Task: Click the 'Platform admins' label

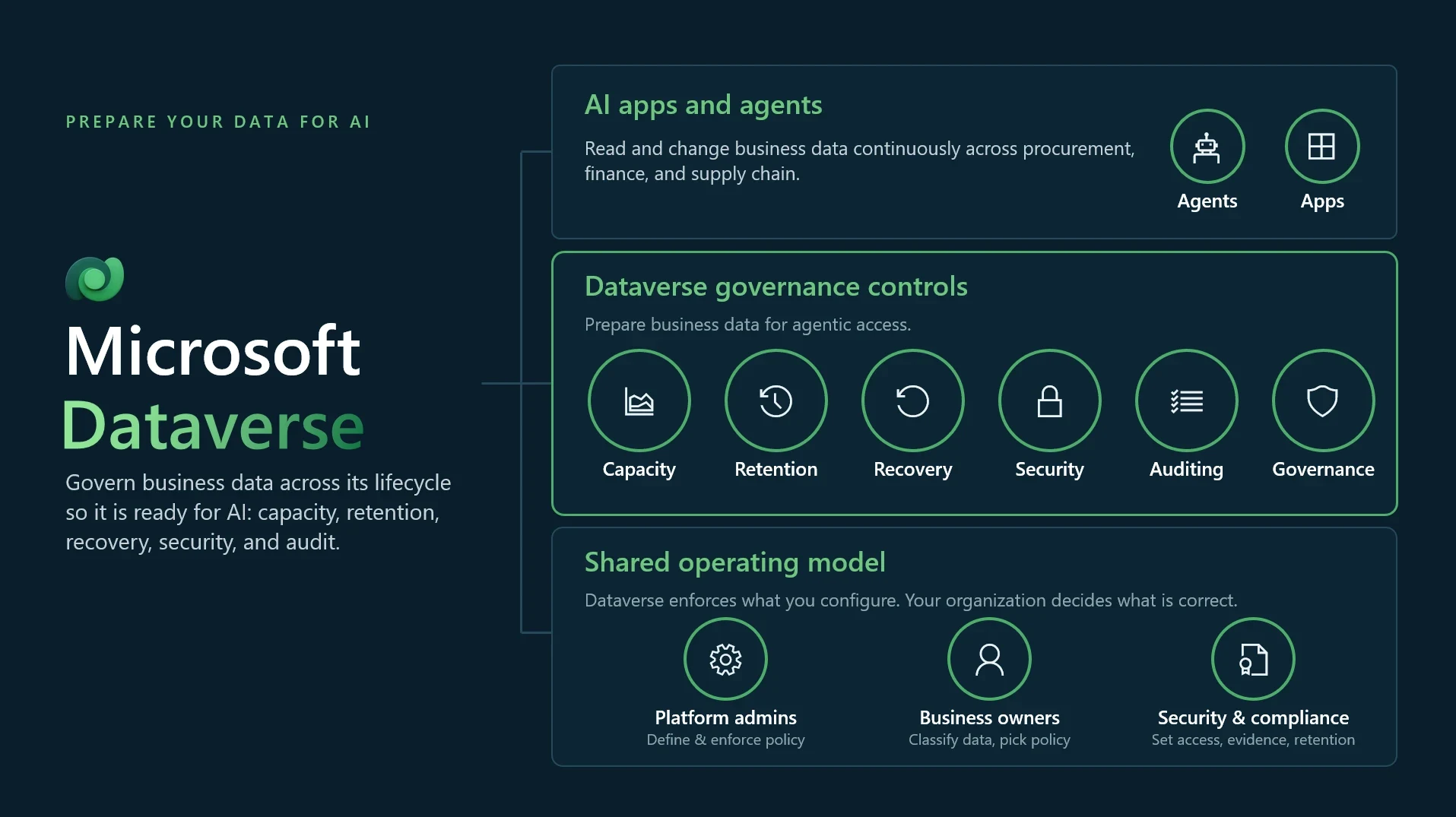Action: [x=725, y=717]
